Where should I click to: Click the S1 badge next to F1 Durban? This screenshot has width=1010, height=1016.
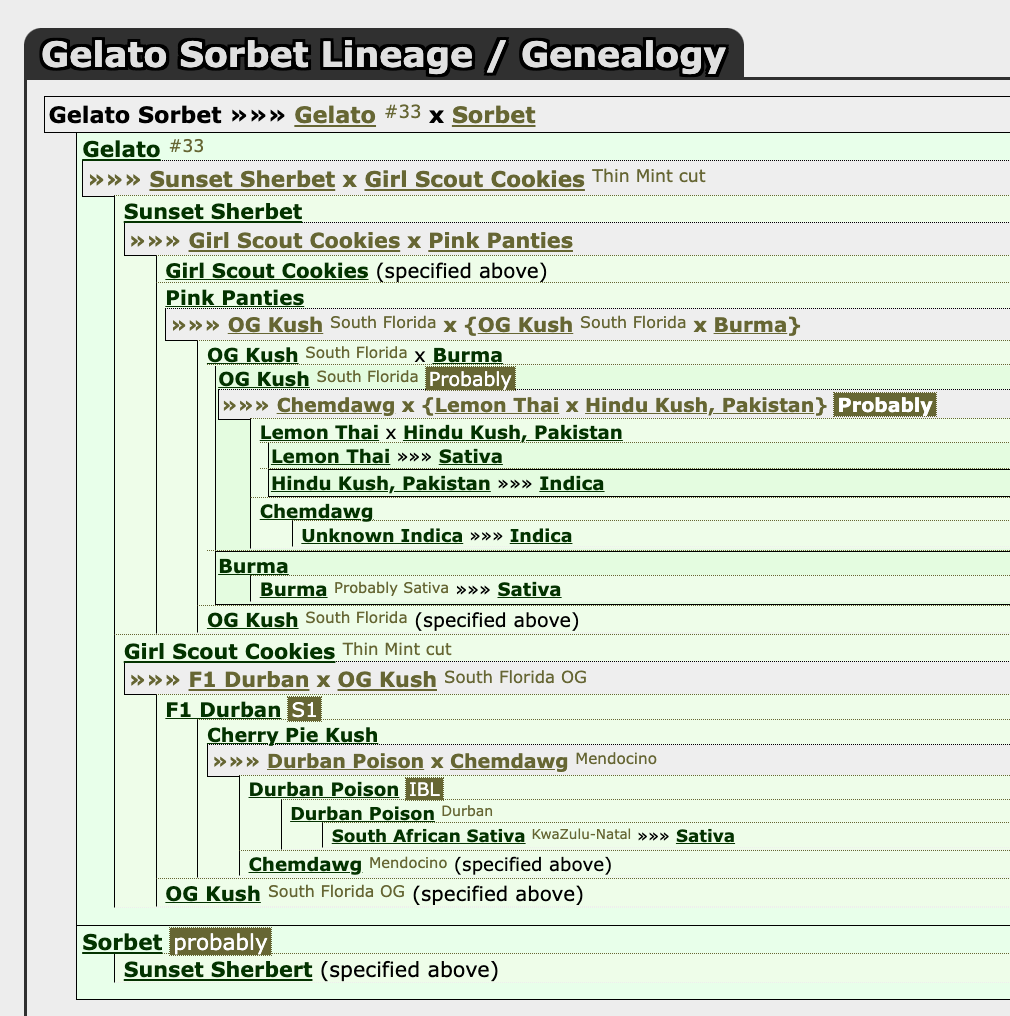coord(304,710)
